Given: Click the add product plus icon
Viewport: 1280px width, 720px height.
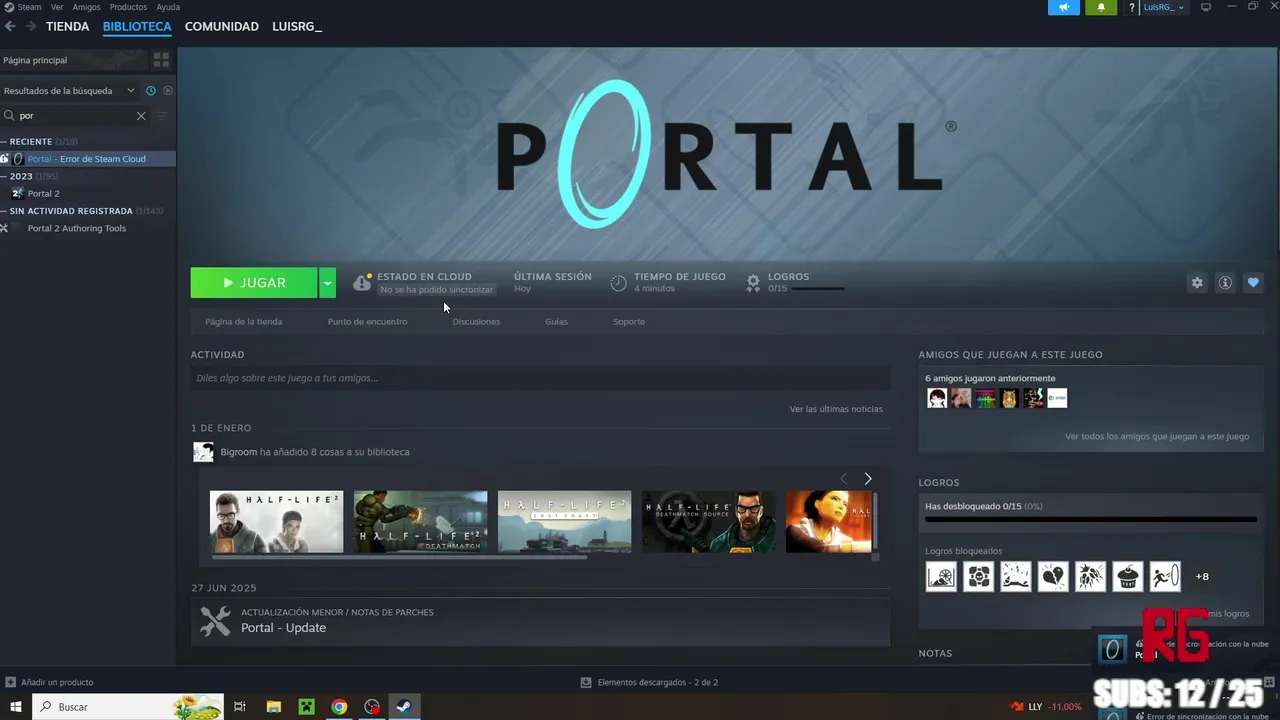Looking at the screenshot, I should tap(10, 682).
